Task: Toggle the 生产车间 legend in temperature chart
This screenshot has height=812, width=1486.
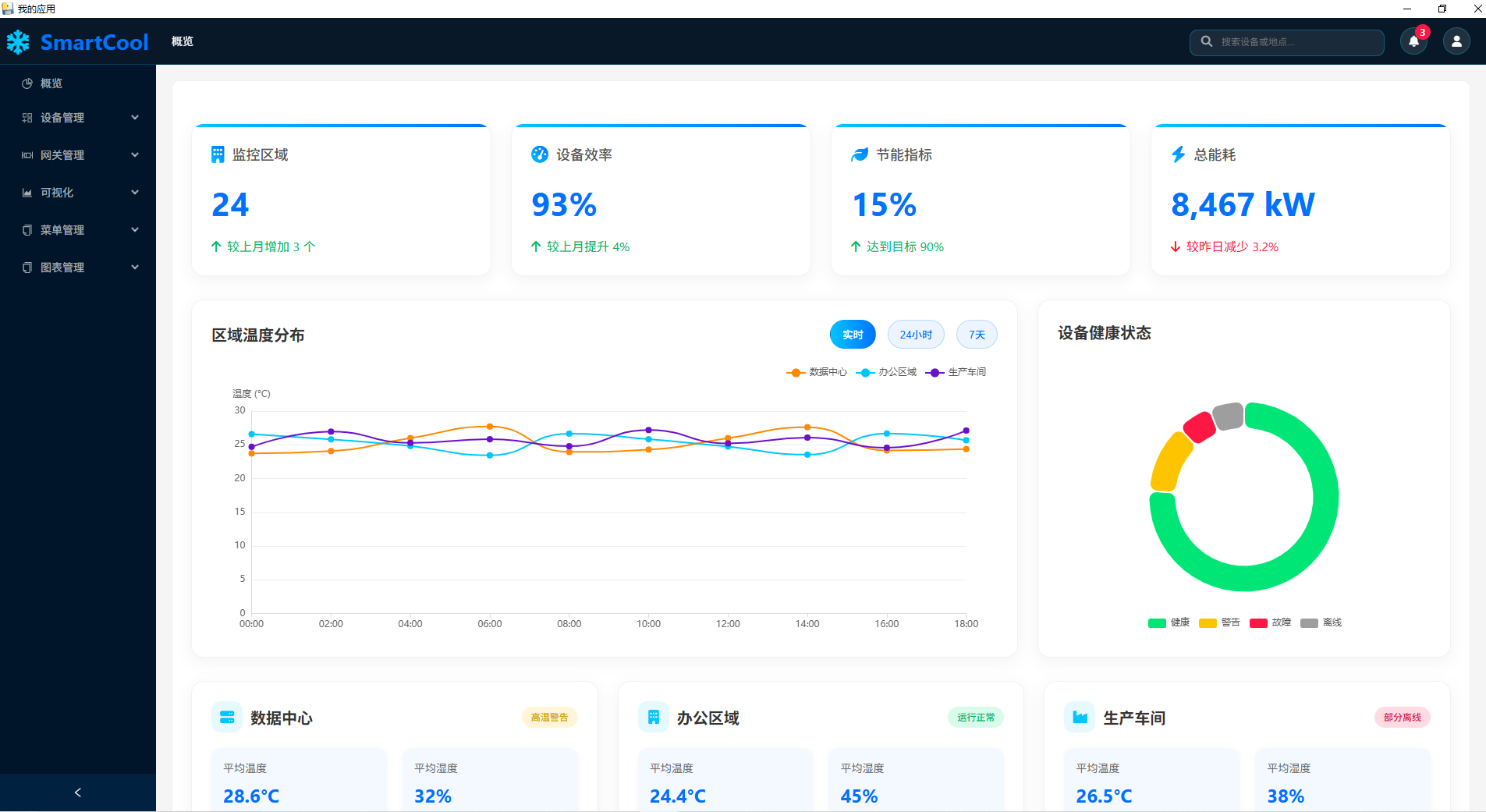Action: 958,372
